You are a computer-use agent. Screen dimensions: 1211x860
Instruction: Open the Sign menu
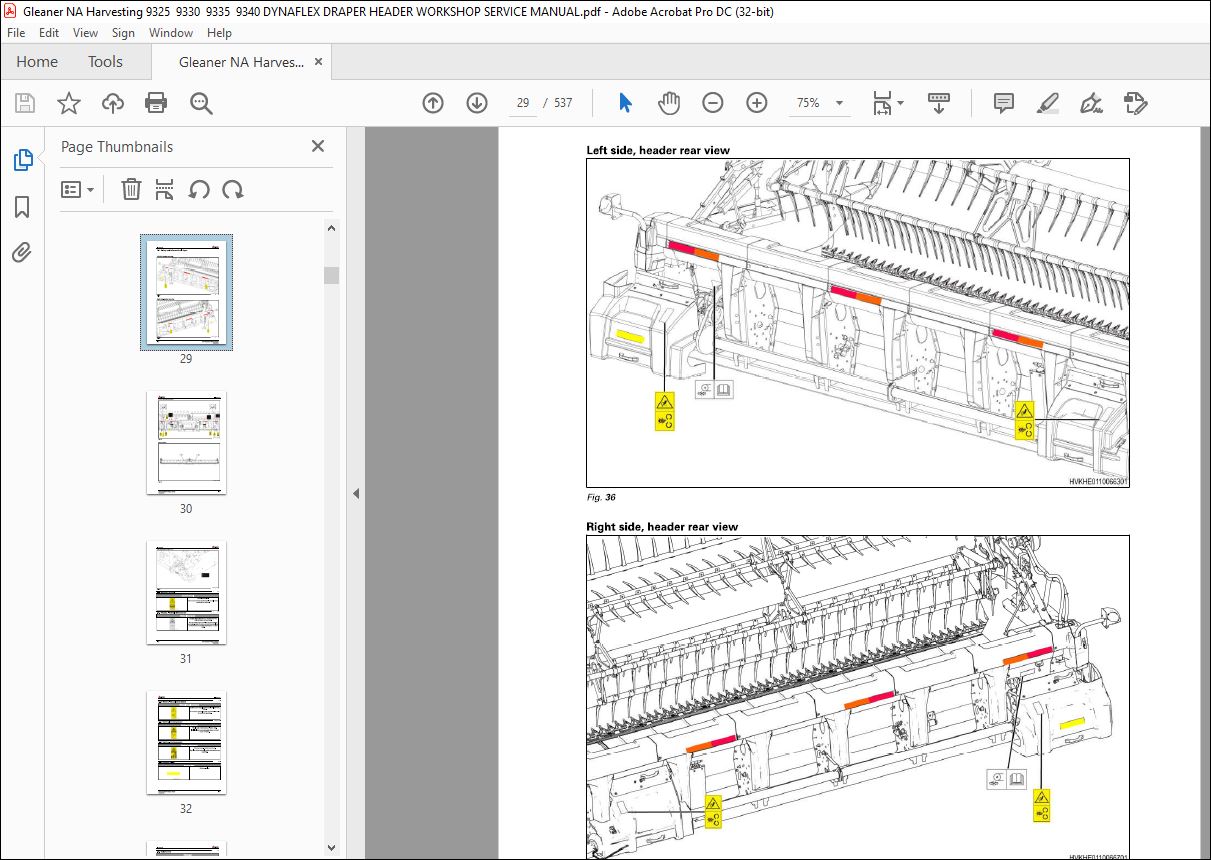coord(123,33)
